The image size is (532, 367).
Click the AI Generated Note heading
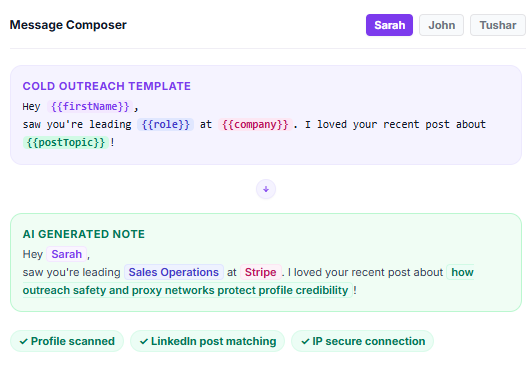point(84,234)
